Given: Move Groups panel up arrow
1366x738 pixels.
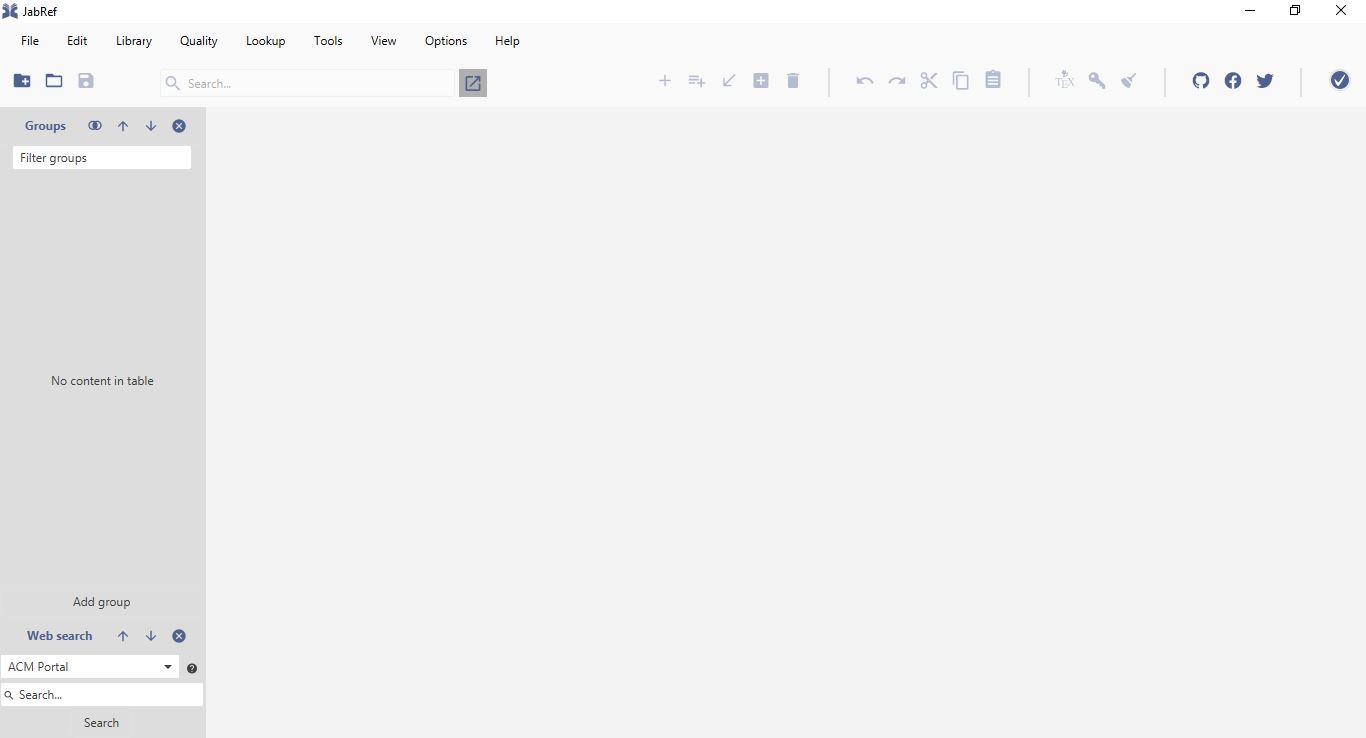Looking at the screenshot, I should [x=123, y=126].
